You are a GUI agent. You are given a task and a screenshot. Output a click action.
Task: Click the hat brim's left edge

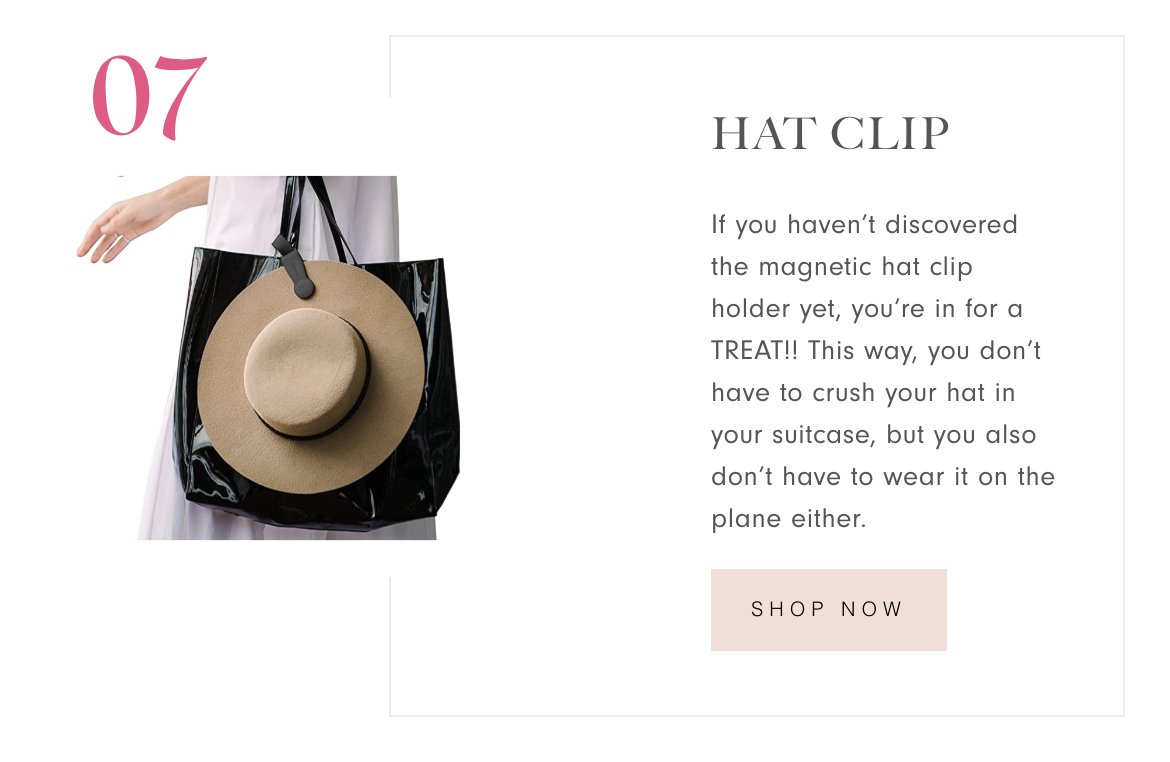[204, 377]
